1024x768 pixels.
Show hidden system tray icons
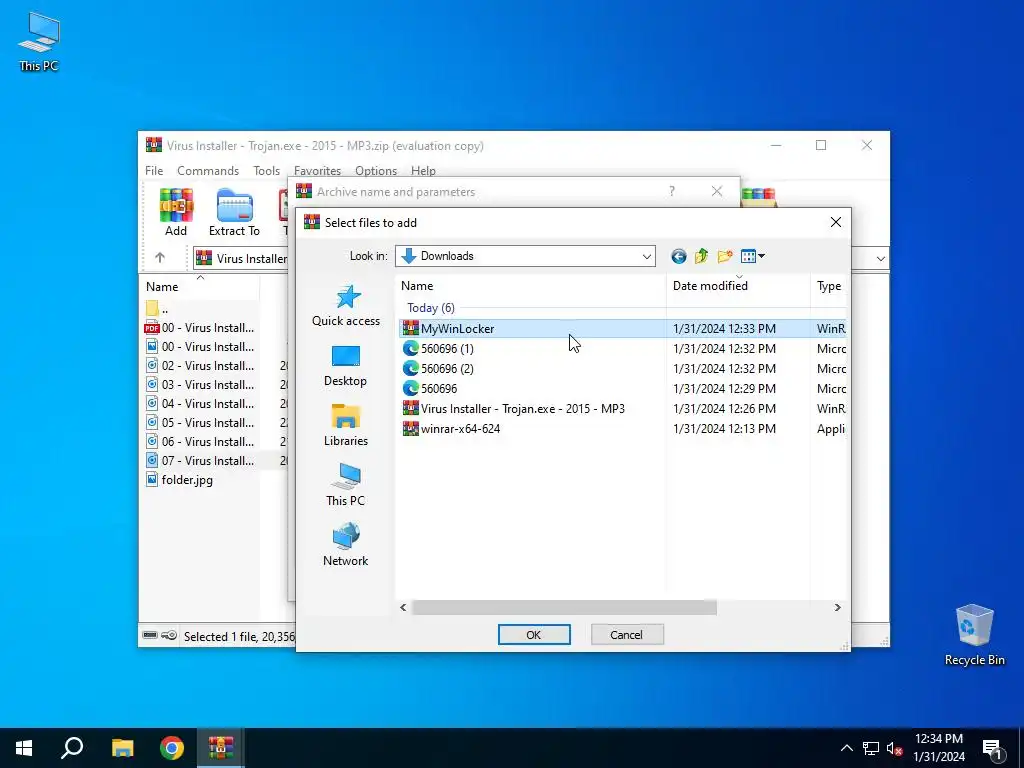[846, 748]
